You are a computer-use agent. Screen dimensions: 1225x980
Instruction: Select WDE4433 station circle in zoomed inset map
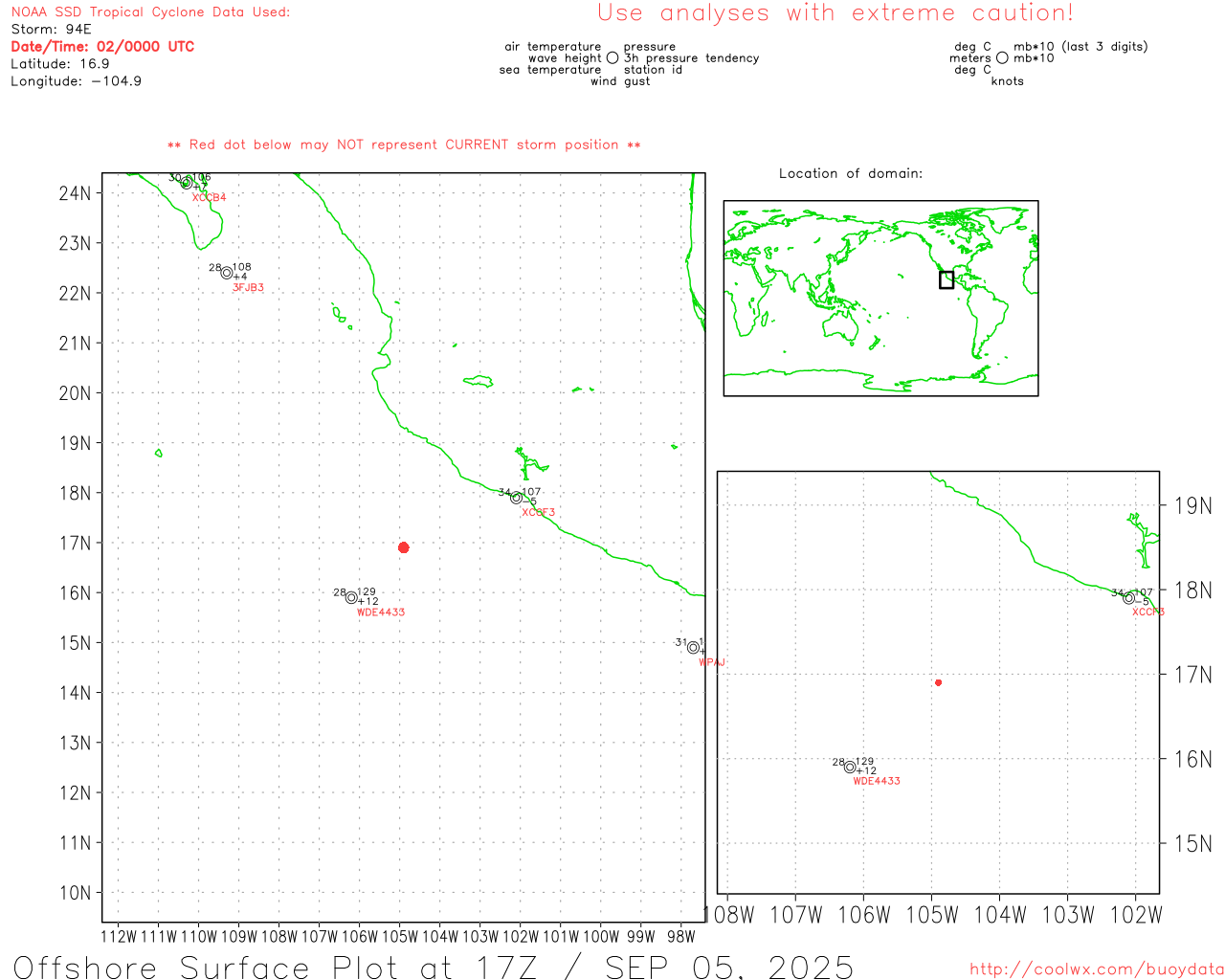tap(850, 767)
